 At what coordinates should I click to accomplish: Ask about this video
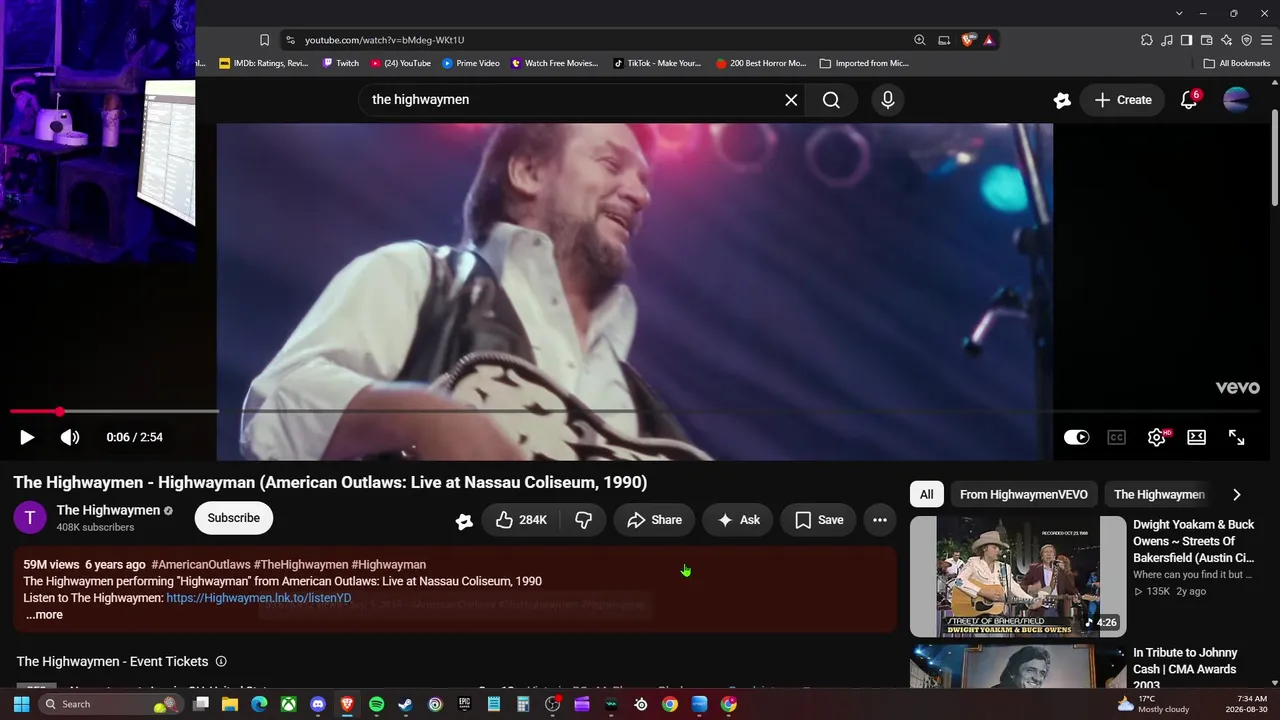738,520
